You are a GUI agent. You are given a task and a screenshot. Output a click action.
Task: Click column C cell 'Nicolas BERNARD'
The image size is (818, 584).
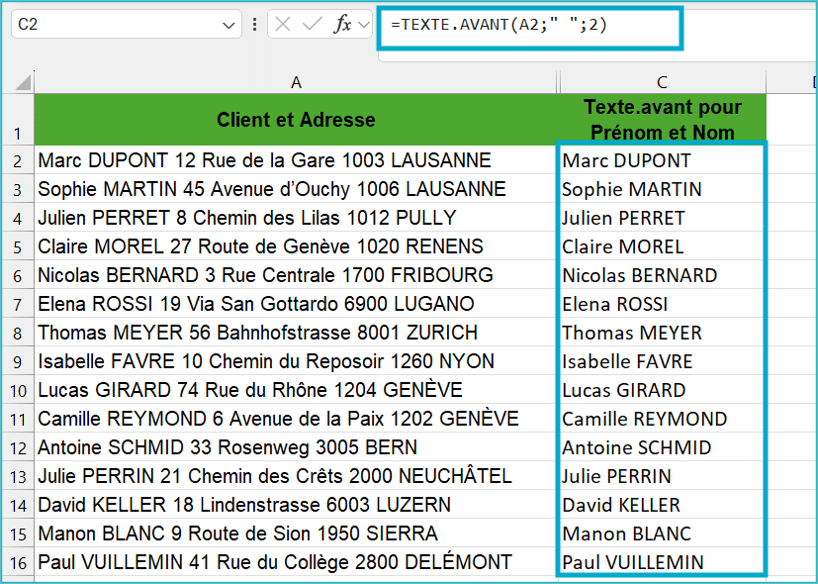pos(663,275)
